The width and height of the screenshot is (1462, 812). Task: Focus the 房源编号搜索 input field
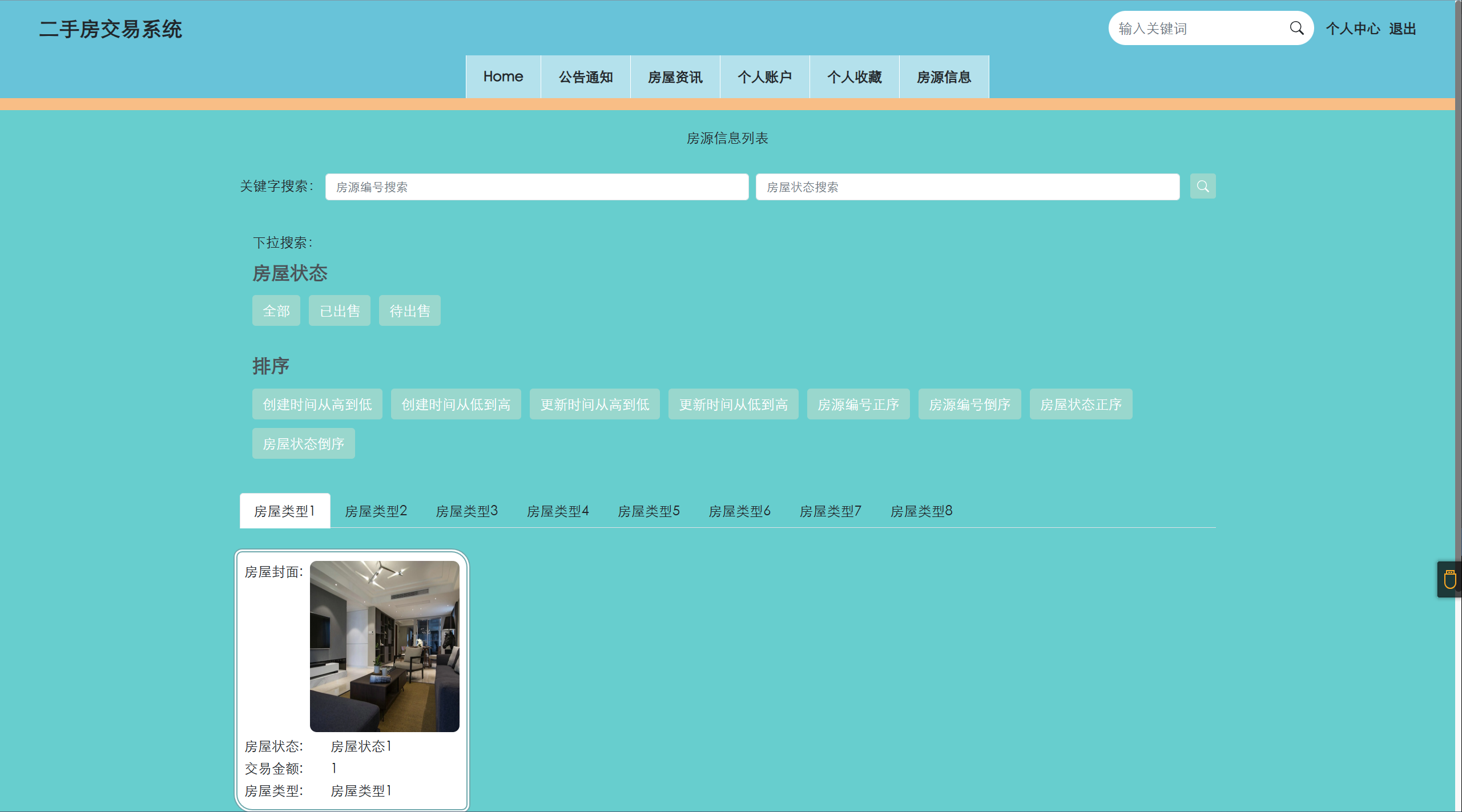[x=537, y=187]
